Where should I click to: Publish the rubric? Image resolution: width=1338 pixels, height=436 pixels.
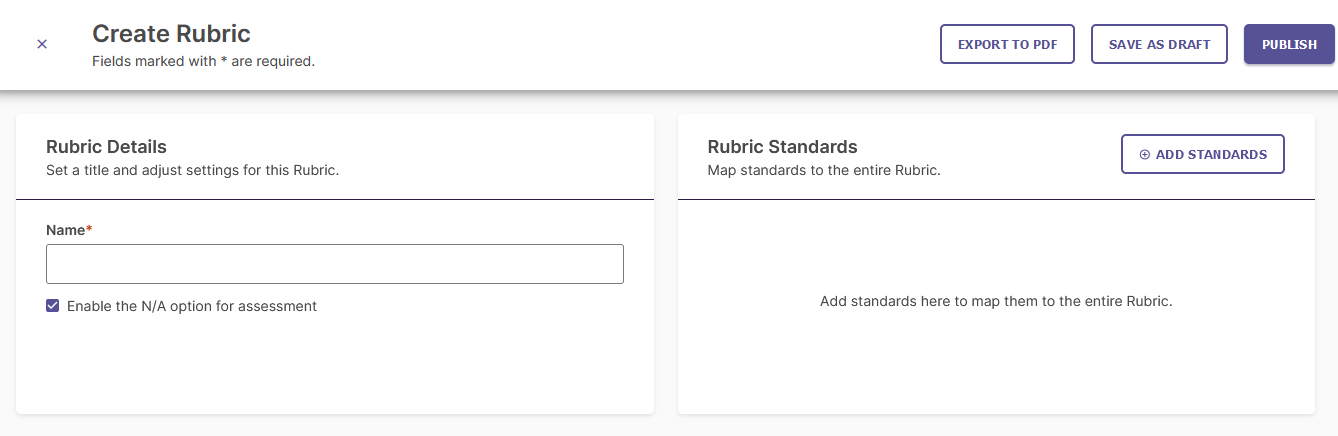click(x=1289, y=44)
